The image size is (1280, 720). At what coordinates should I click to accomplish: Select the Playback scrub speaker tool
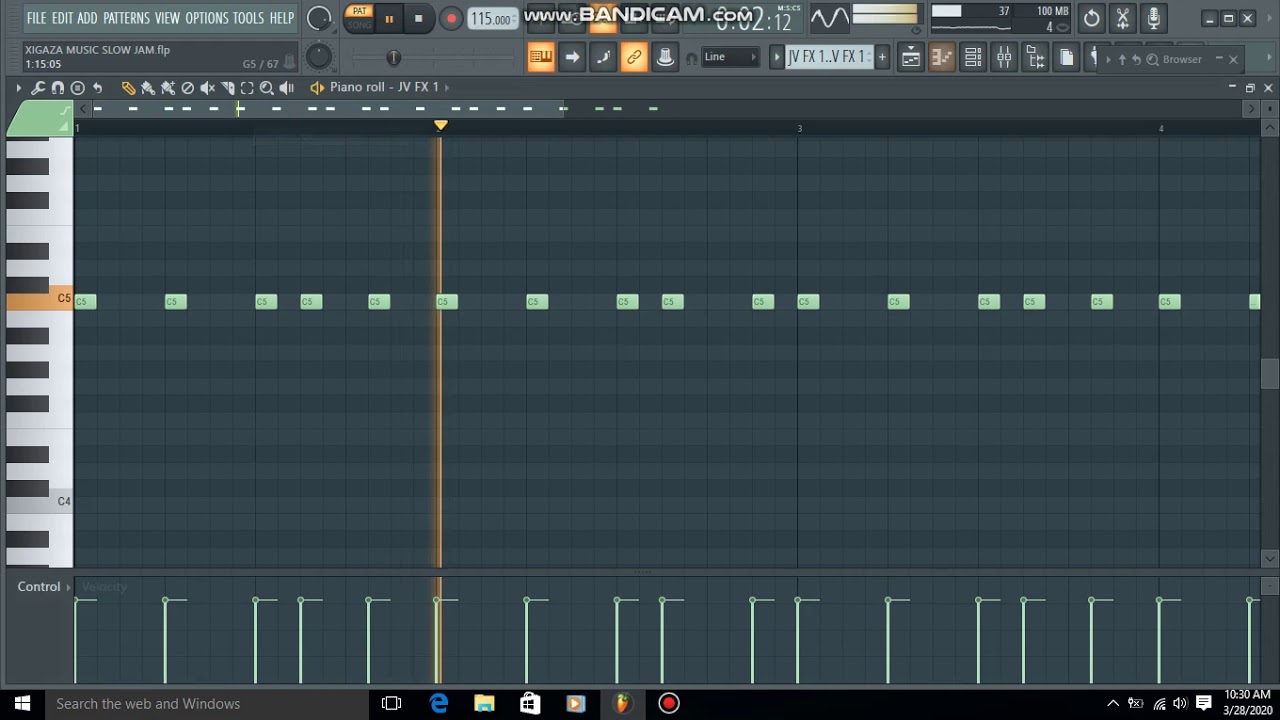(x=287, y=88)
